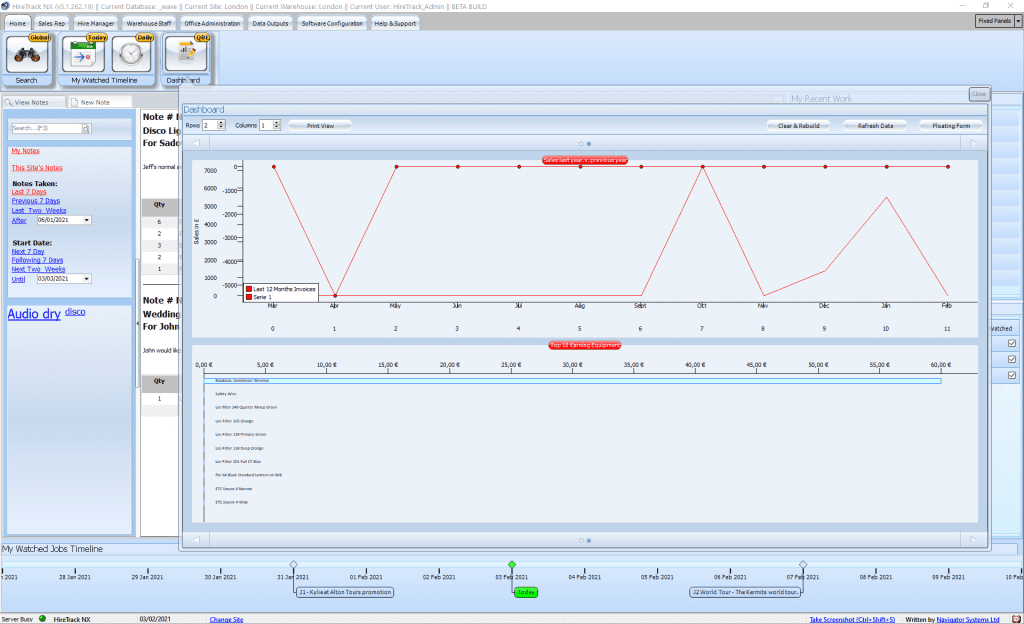
Task: Adjust the Rows spinner on the Dashboard
Action: point(221,125)
